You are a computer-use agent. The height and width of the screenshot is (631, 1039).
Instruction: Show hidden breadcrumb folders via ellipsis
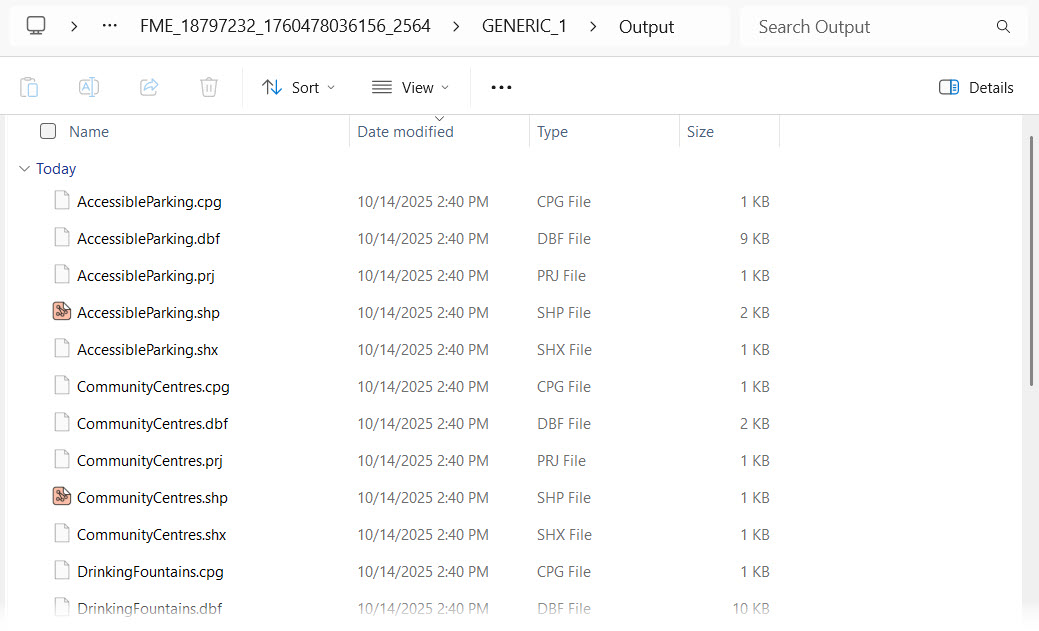(x=110, y=26)
